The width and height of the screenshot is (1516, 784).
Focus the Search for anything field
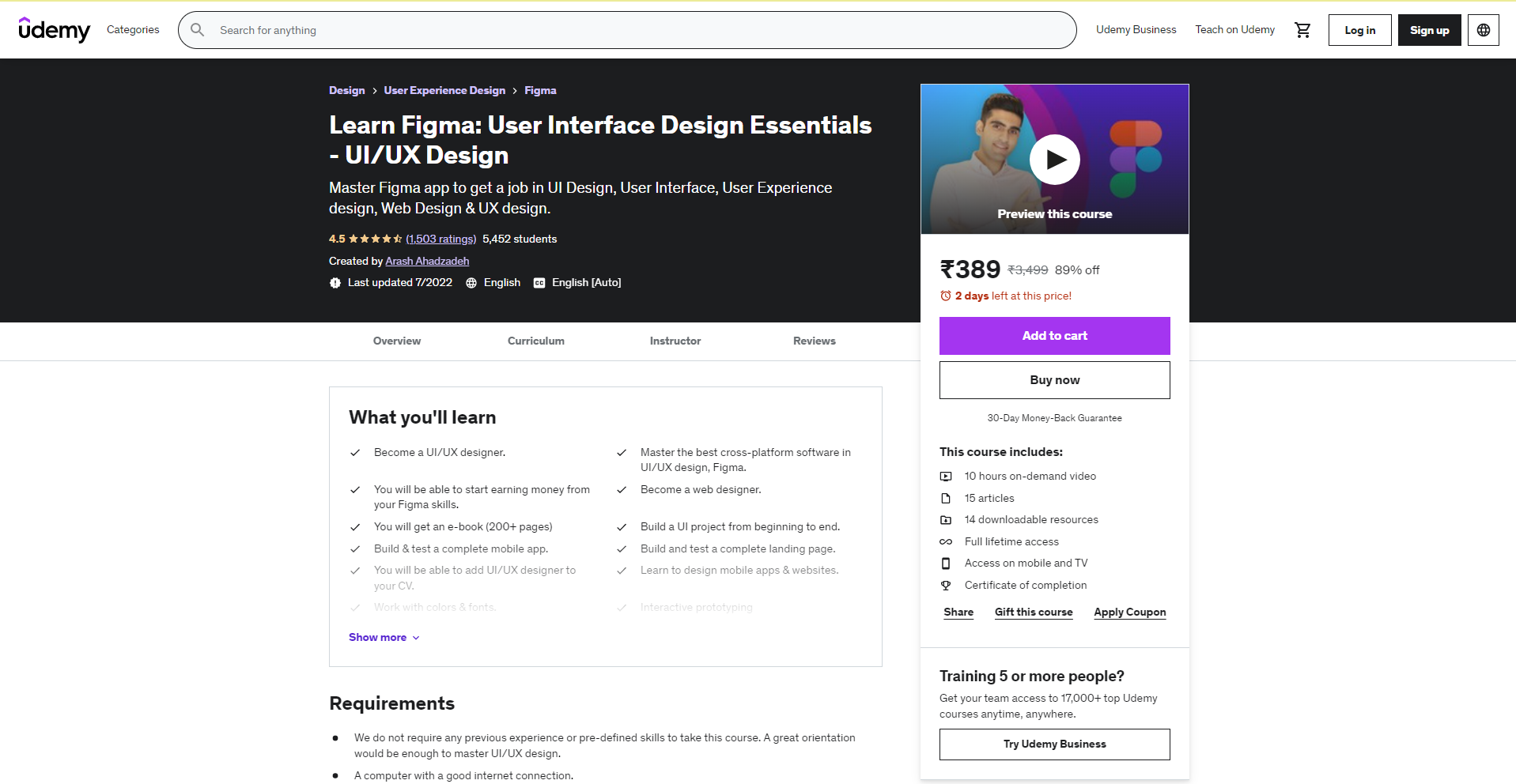coord(627,30)
